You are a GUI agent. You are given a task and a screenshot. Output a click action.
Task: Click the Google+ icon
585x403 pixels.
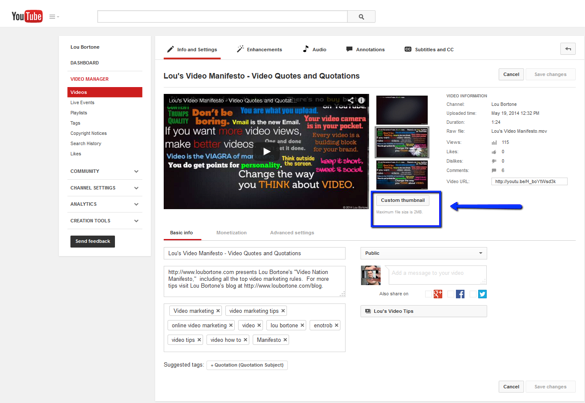click(438, 294)
